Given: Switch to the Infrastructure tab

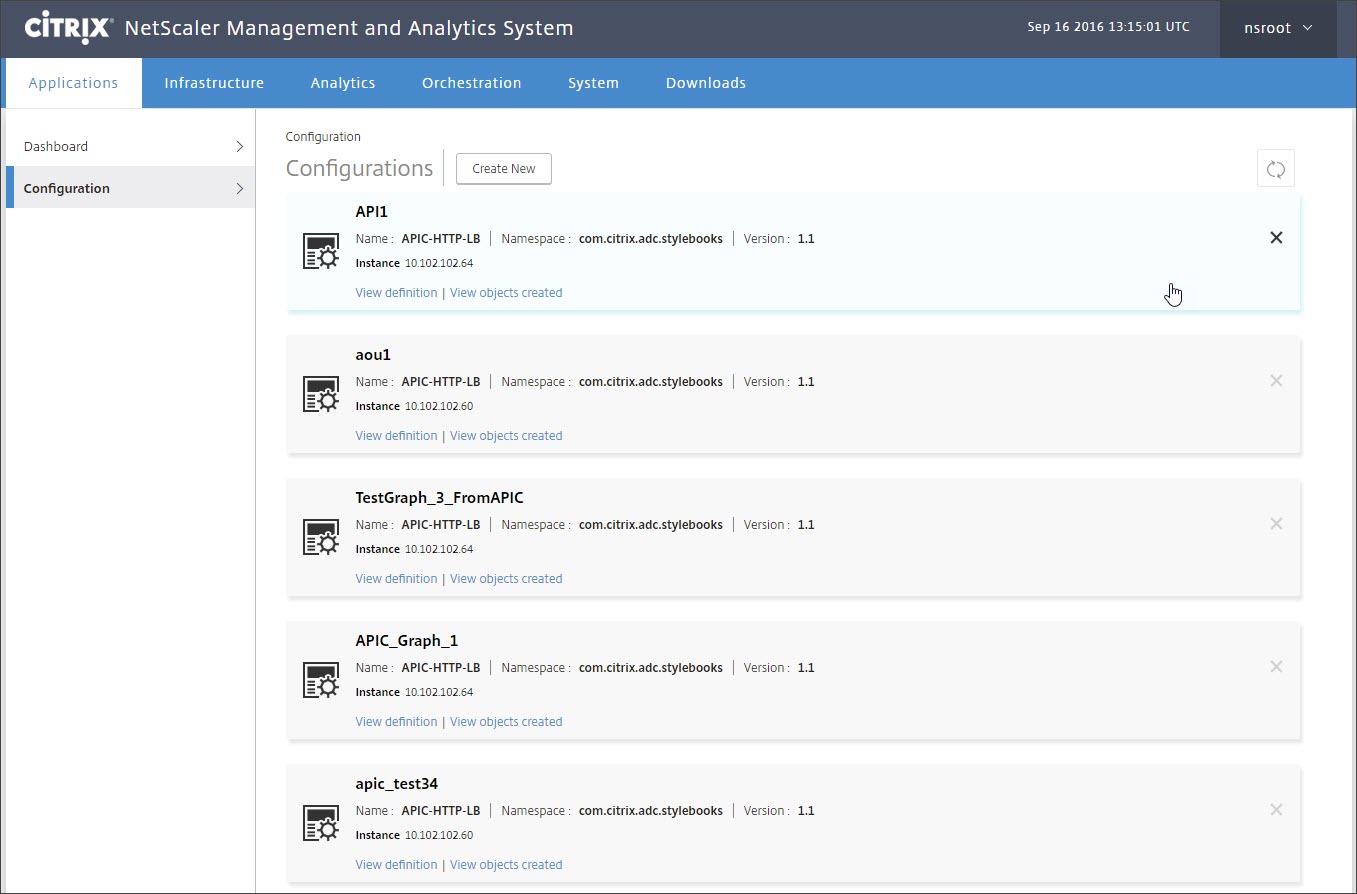Looking at the screenshot, I should tap(214, 83).
